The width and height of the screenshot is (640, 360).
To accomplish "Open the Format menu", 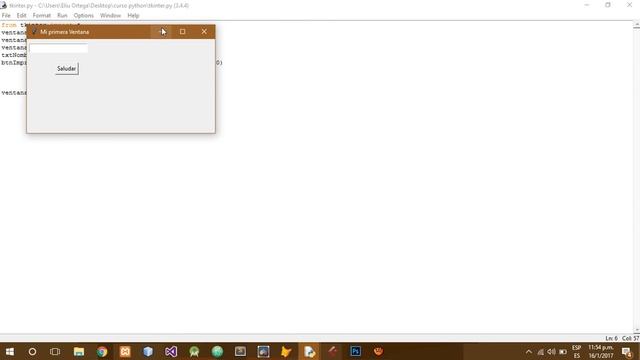I will click(42, 16).
